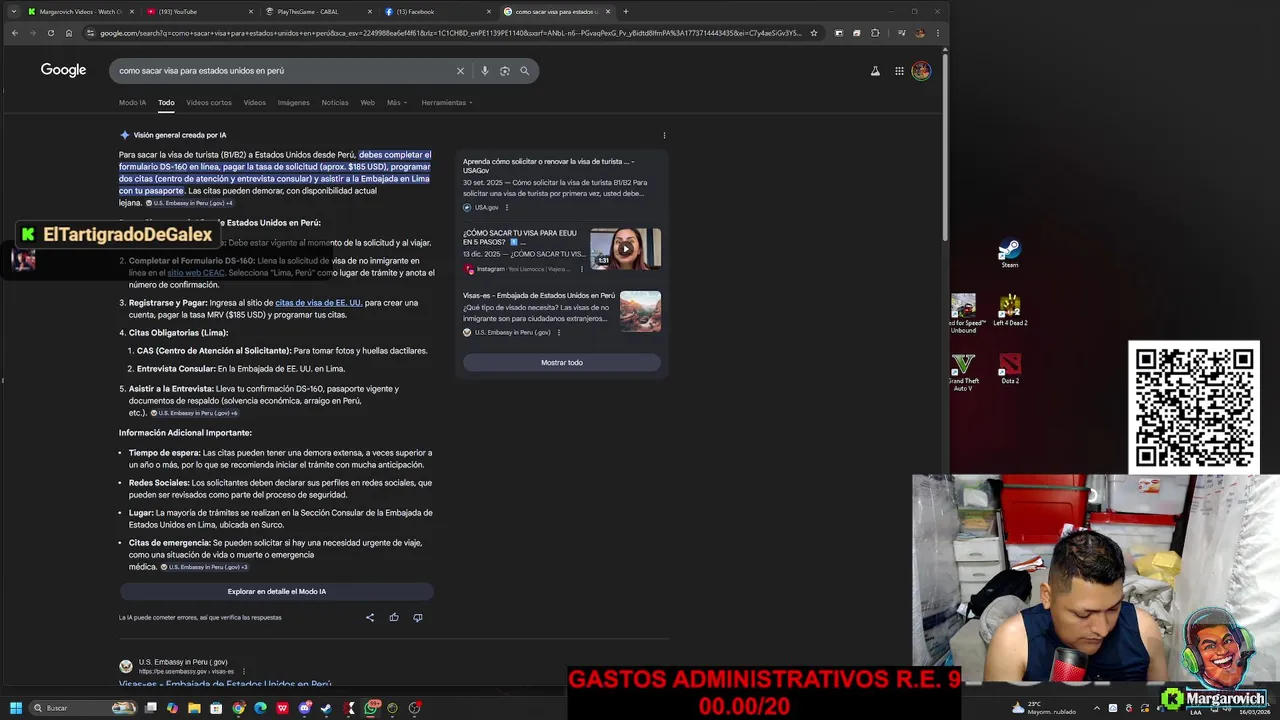Expand U.S. Embassy in Peru +6 citation chip
Viewport: 1280px width, 720px height.
click(x=194, y=413)
